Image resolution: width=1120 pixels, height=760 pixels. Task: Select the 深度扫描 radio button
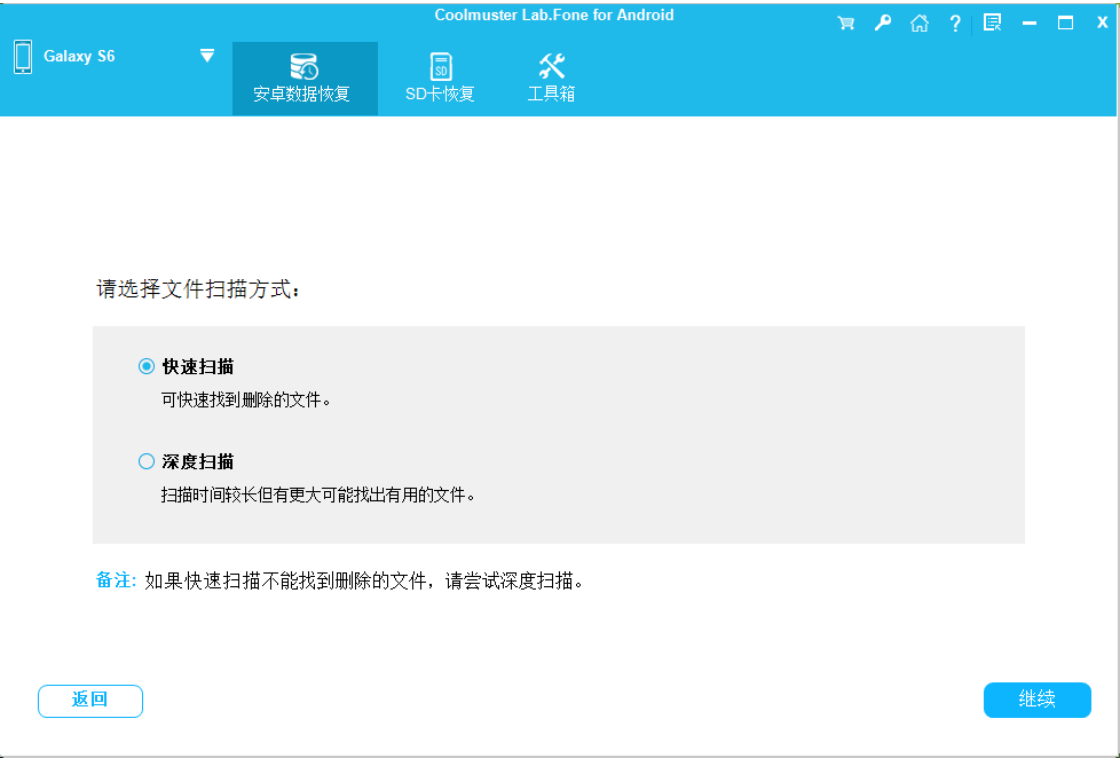click(x=147, y=461)
